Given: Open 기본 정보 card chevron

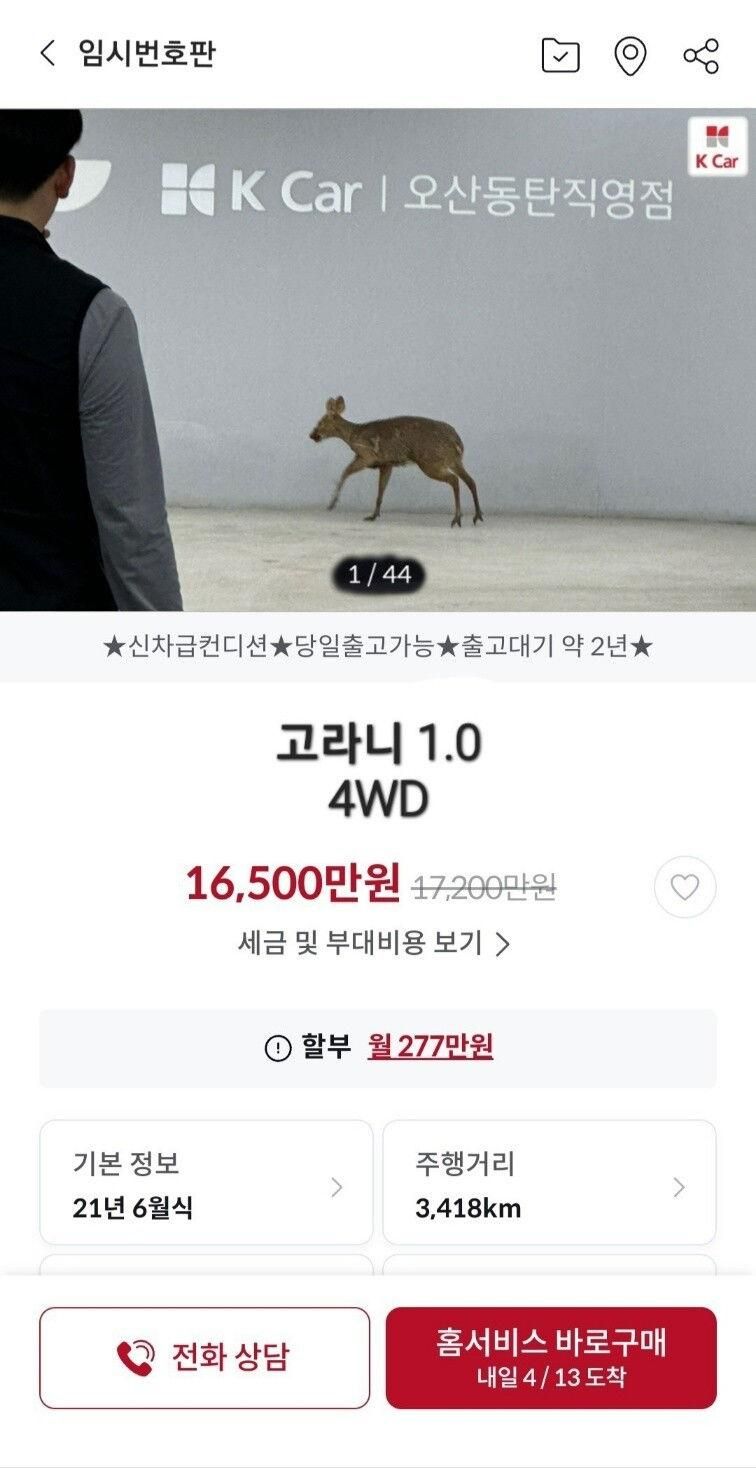Looking at the screenshot, I should [x=337, y=1187].
